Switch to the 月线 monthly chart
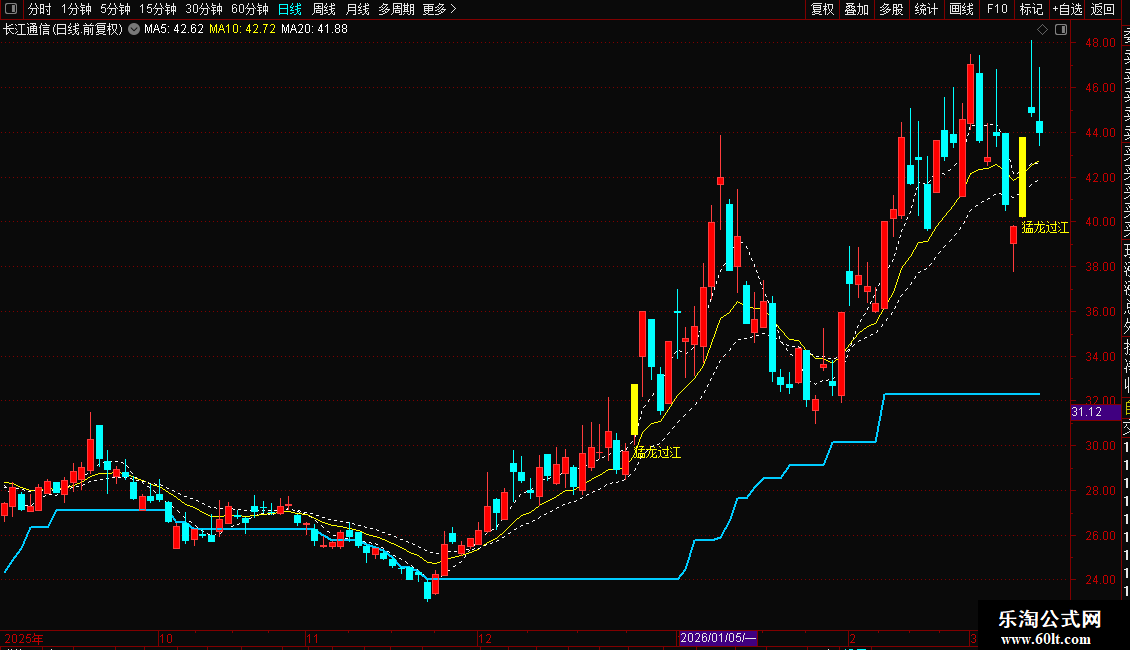Viewport: 1130px width, 650px height. tap(357, 9)
